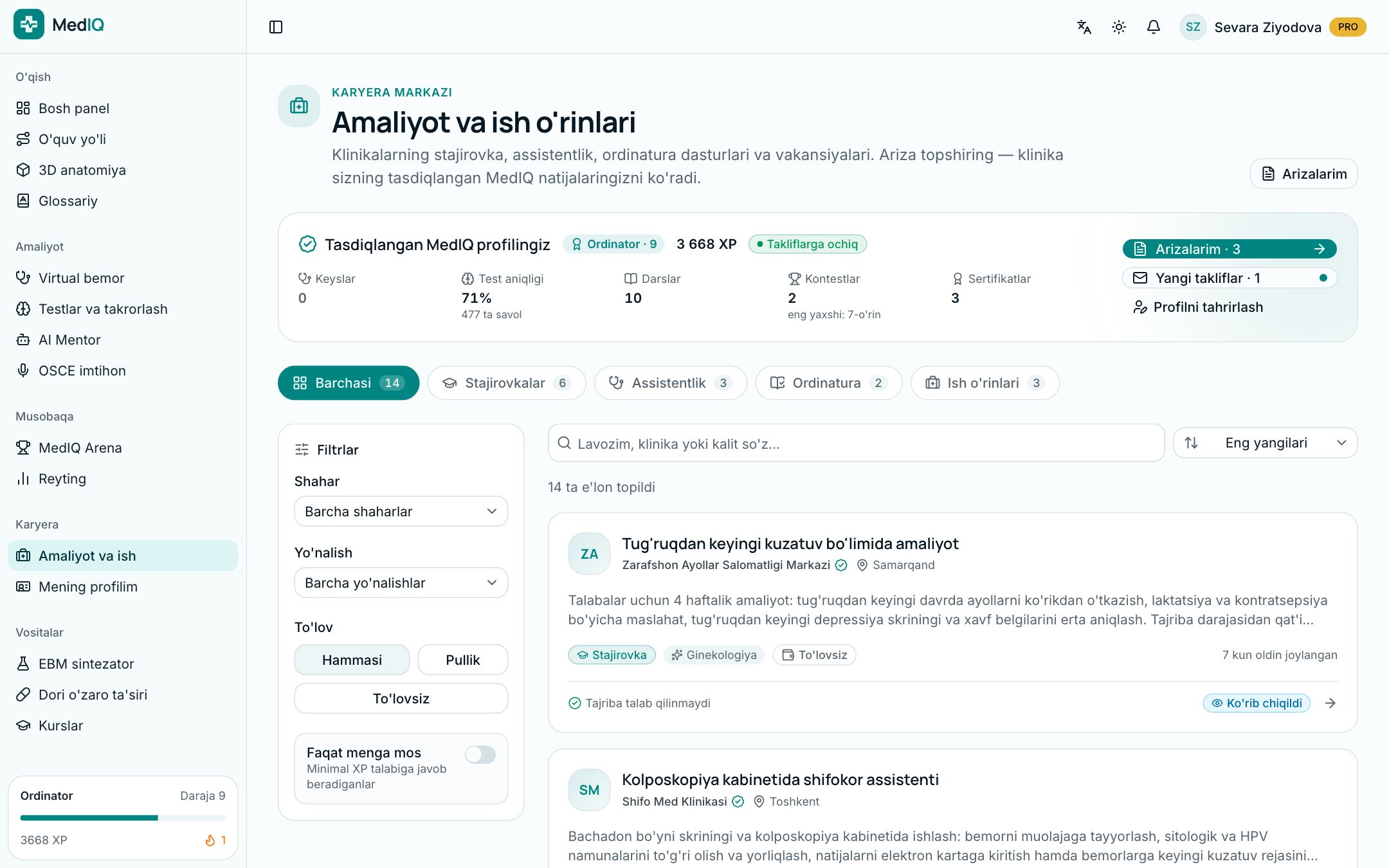The image size is (1389, 868).
Task: Open the Kolposkopiya kabinetida shifokor assistenti listing
Action: (780, 780)
